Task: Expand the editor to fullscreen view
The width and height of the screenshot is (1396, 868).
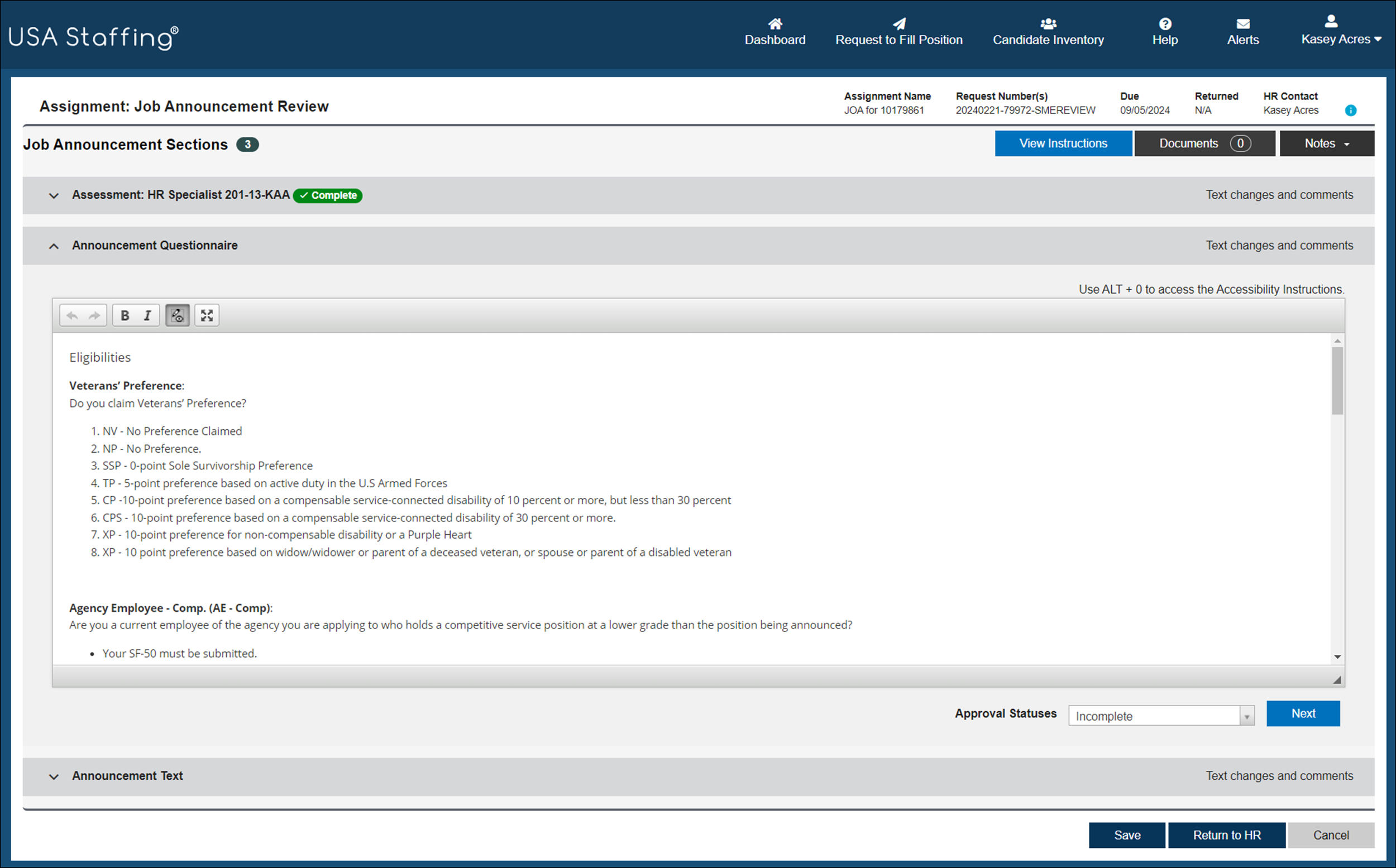Action: click(207, 315)
